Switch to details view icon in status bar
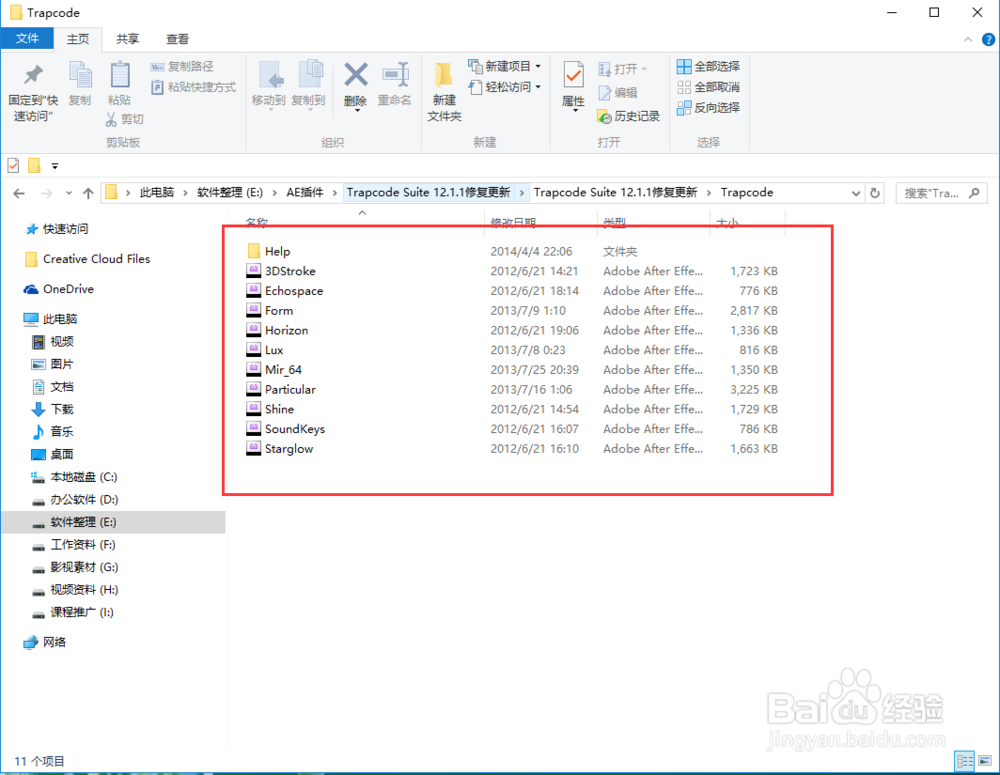1000x775 pixels. tap(964, 761)
